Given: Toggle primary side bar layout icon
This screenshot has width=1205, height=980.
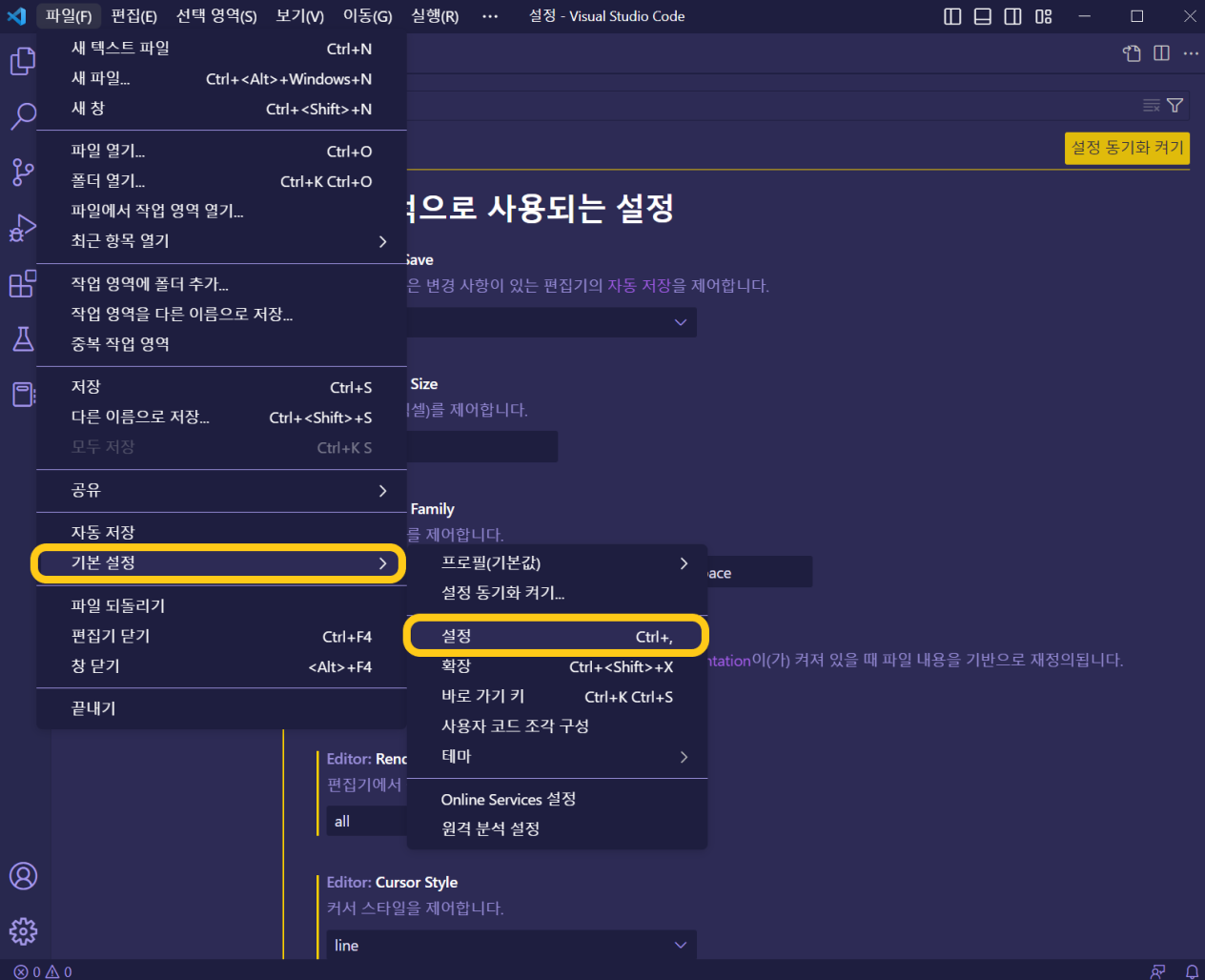Looking at the screenshot, I should (x=952, y=16).
